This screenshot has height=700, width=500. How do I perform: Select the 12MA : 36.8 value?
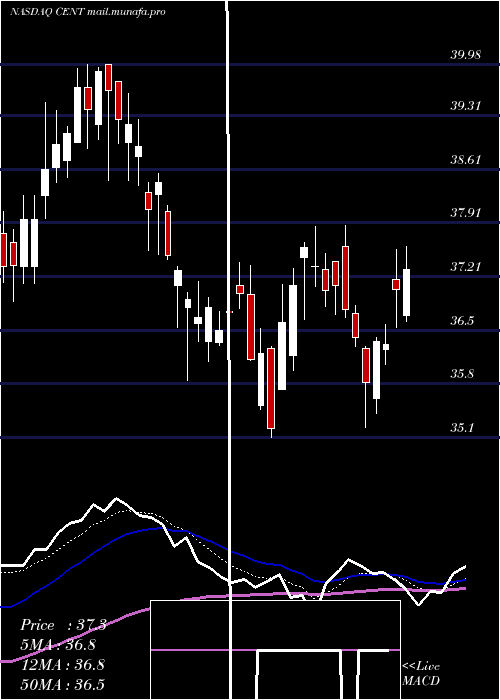(62, 664)
